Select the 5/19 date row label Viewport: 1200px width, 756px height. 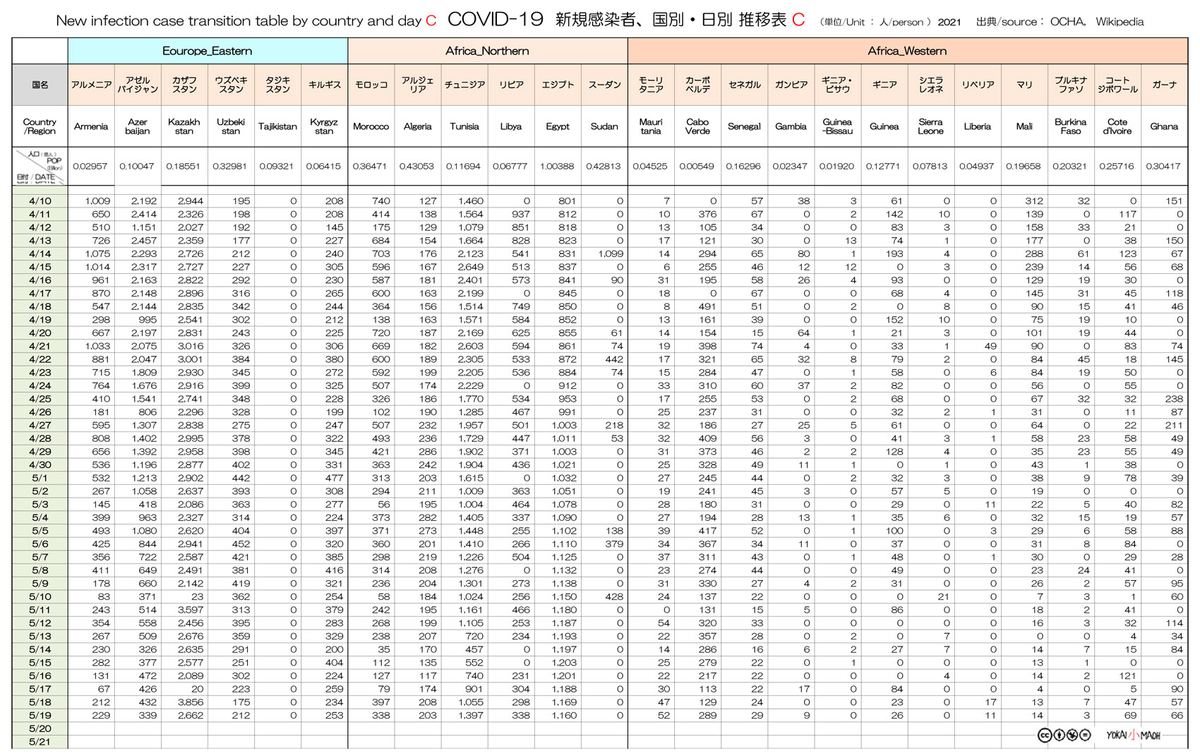point(40,714)
